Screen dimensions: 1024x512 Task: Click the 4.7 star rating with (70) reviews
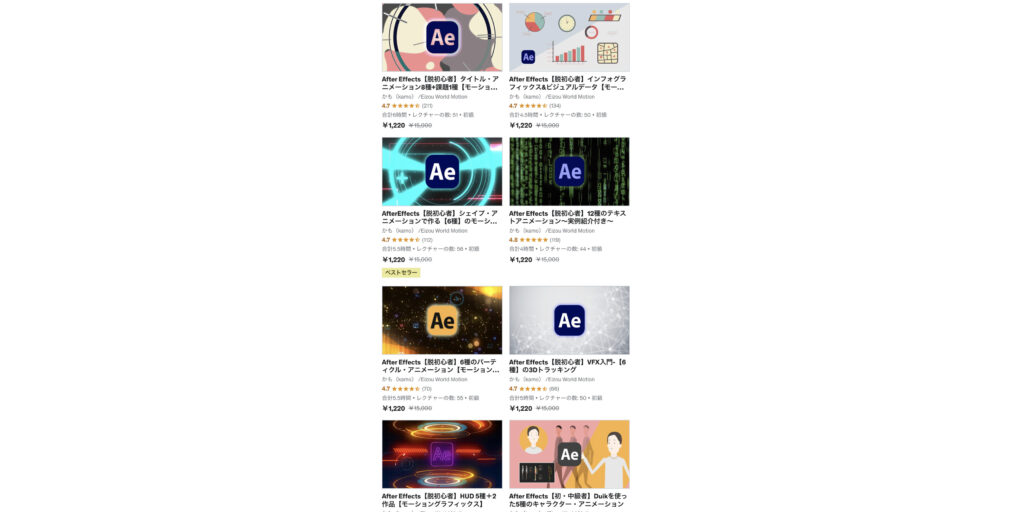[x=406, y=389]
